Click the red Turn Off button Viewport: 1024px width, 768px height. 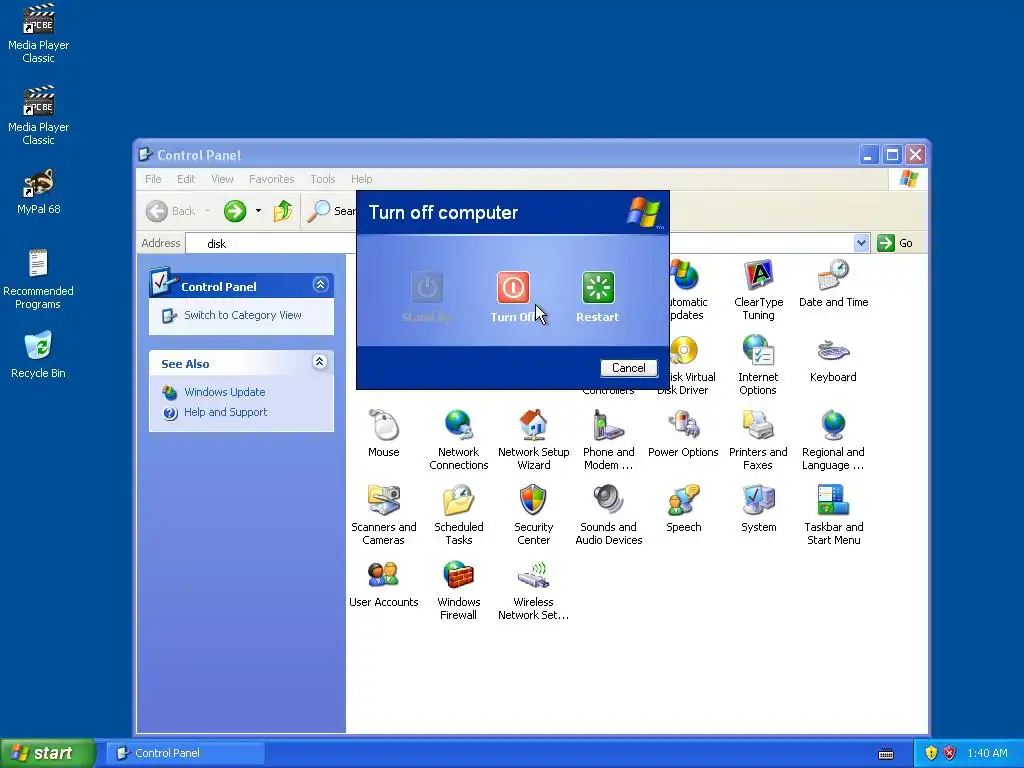(513, 288)
